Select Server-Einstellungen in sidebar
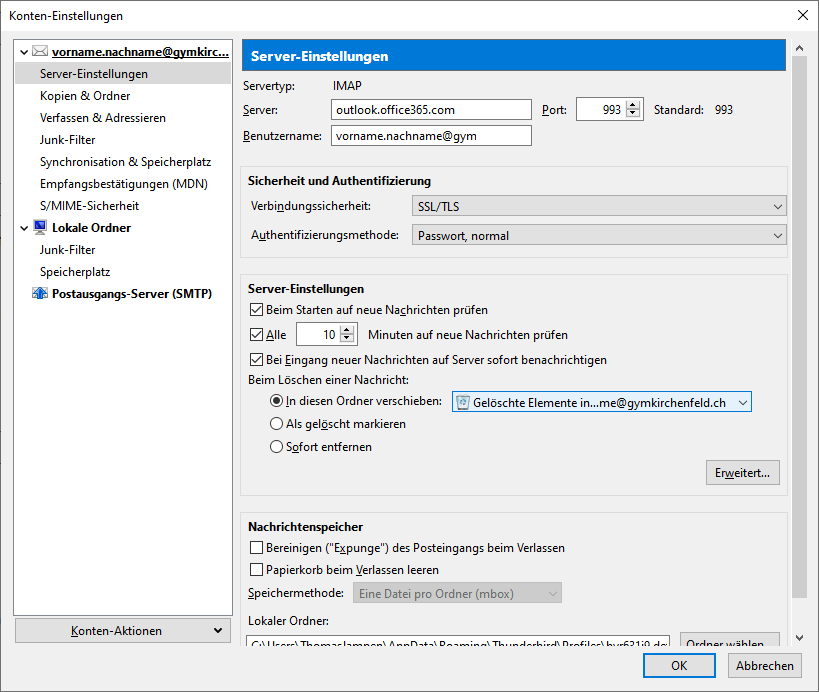819x692 pixels. 123,74
